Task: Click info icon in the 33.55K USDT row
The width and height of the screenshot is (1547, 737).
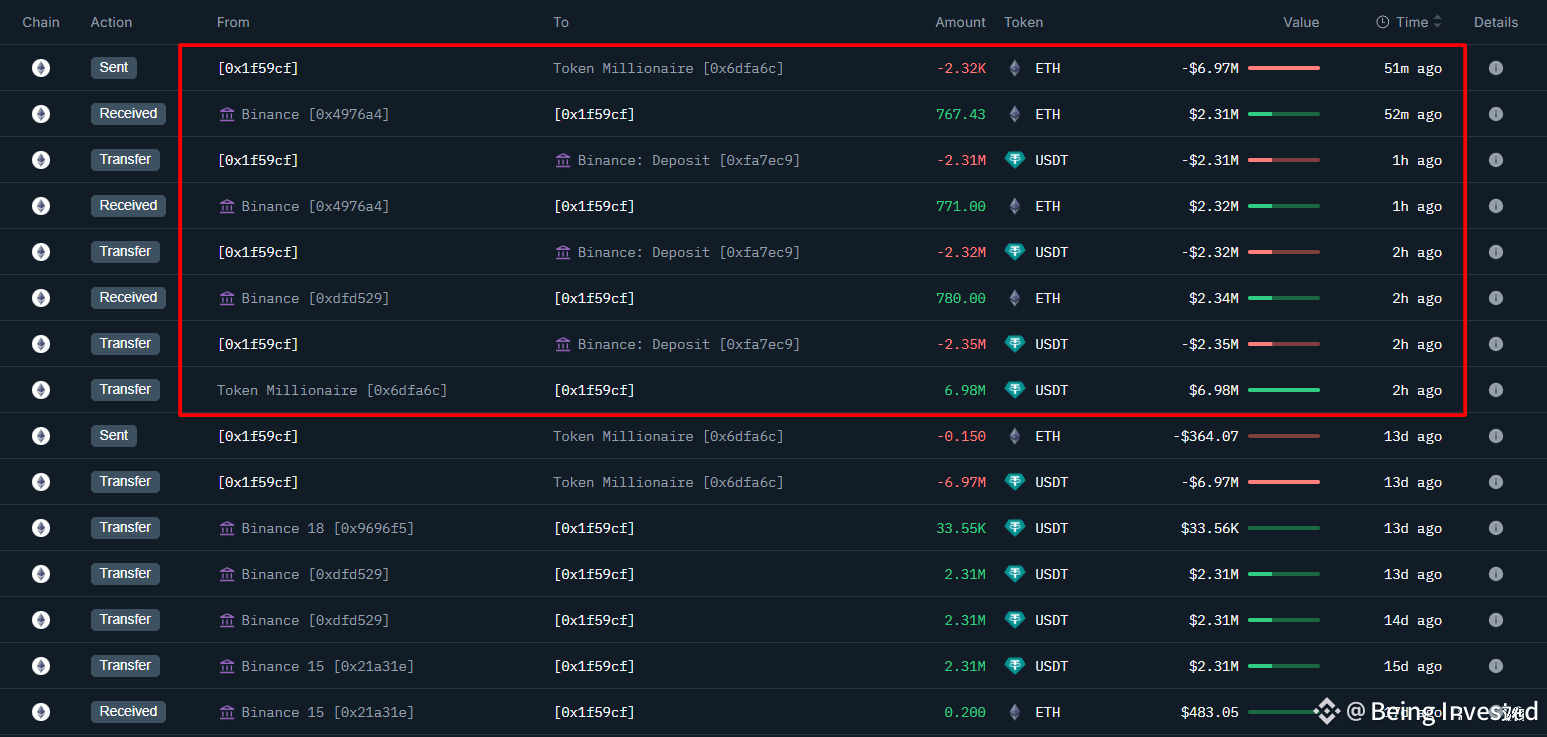Action: point(1495,528)
